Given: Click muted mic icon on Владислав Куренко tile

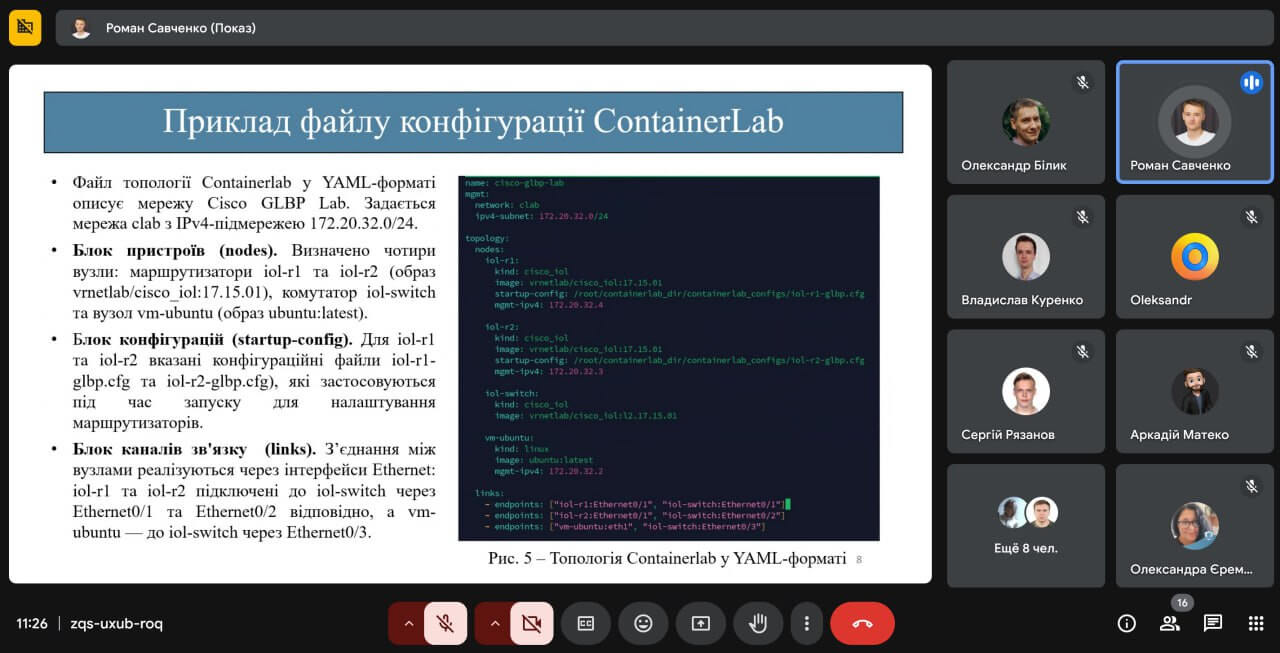Looking at the screenshot, I should tap(1082, 217).
